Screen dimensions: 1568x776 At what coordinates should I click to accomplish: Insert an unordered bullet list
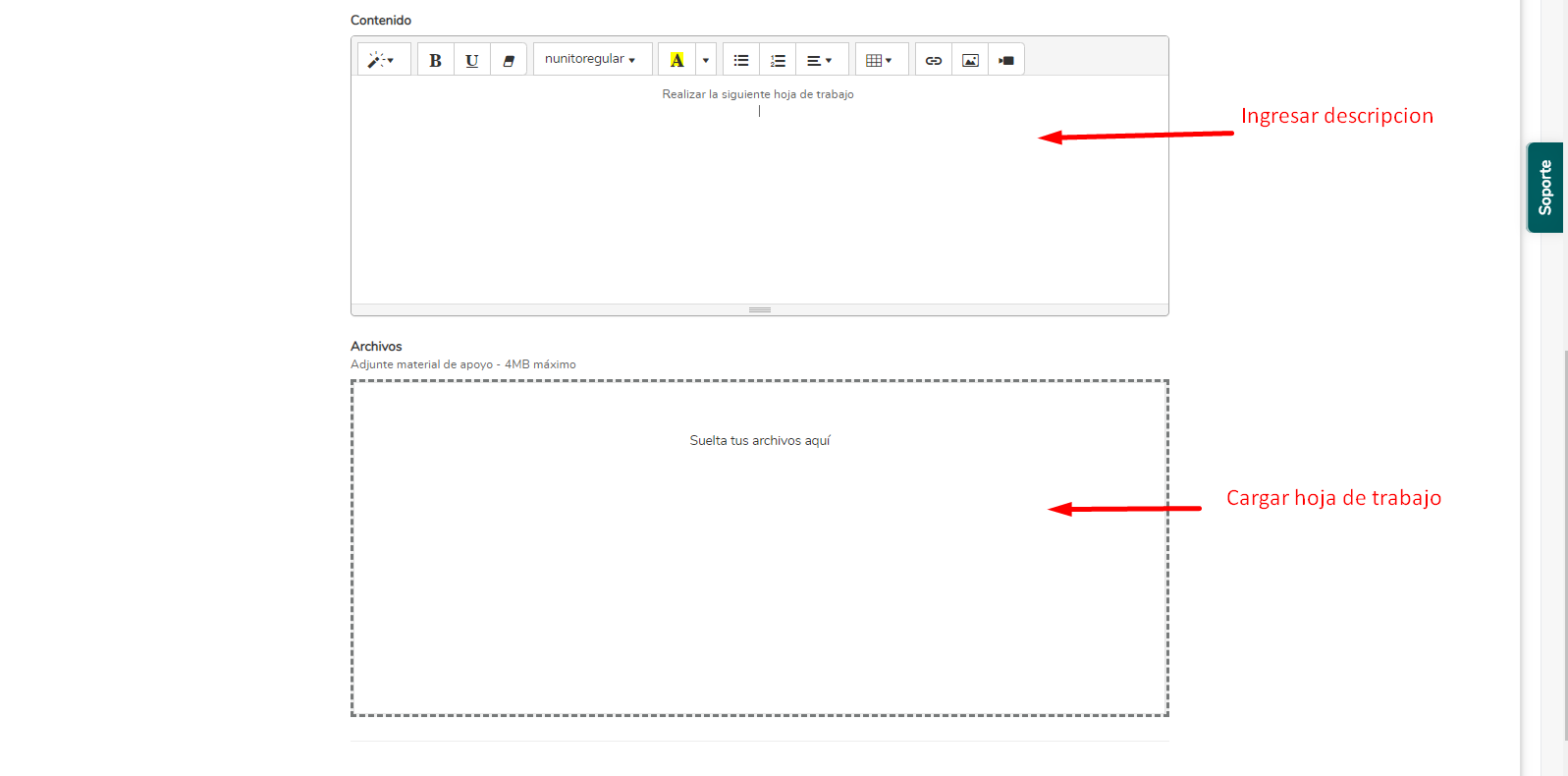[x=741, y=60]
